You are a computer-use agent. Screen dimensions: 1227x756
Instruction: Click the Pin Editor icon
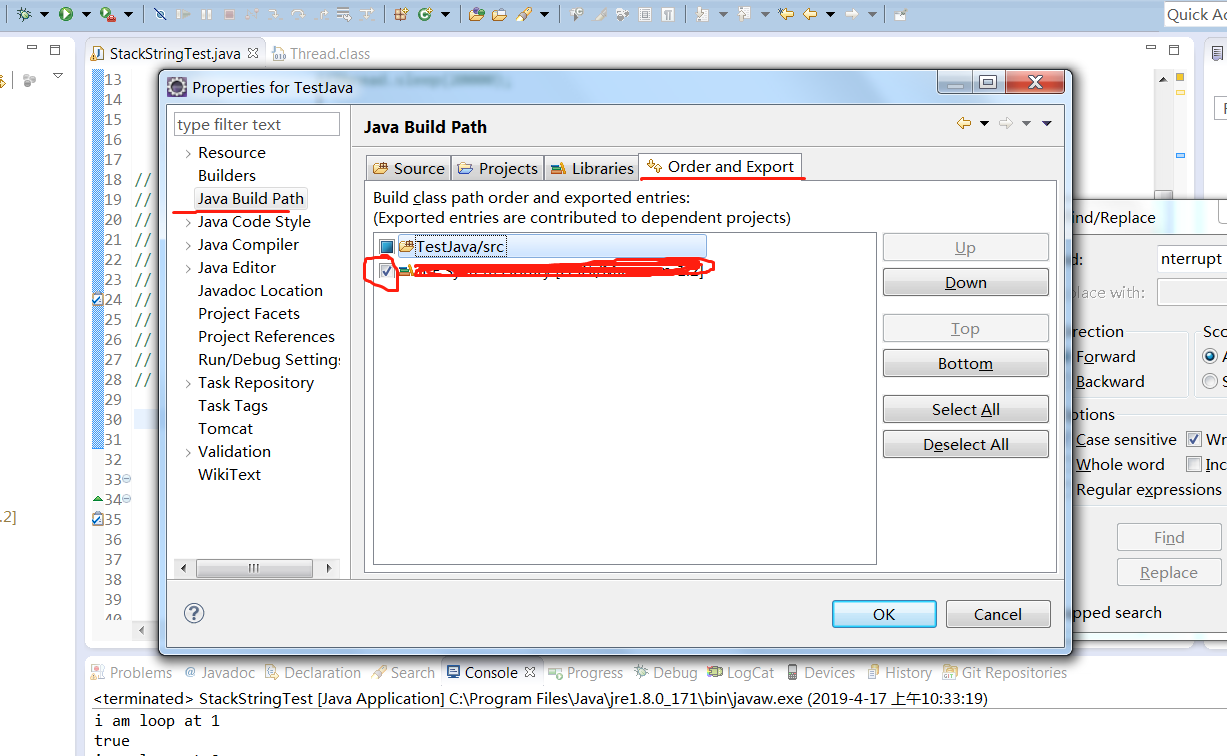click(x=900, y=14)
